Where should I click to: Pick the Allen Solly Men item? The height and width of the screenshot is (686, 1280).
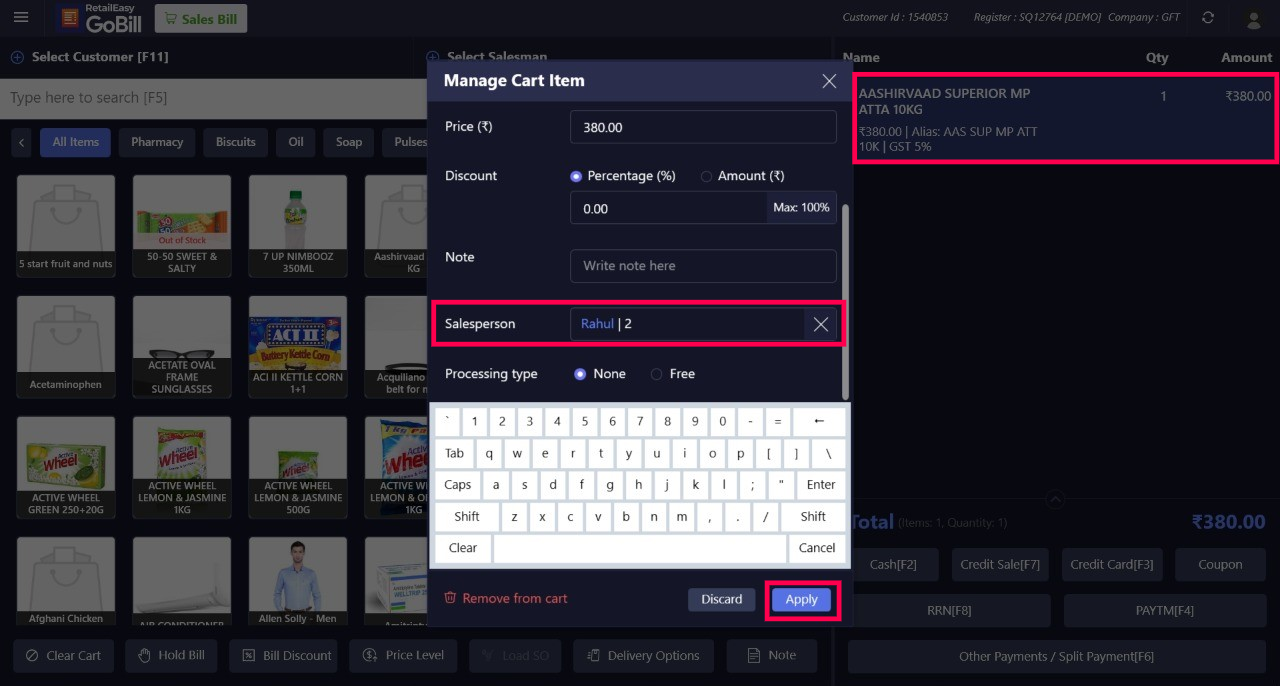click(x=298, y=582)
